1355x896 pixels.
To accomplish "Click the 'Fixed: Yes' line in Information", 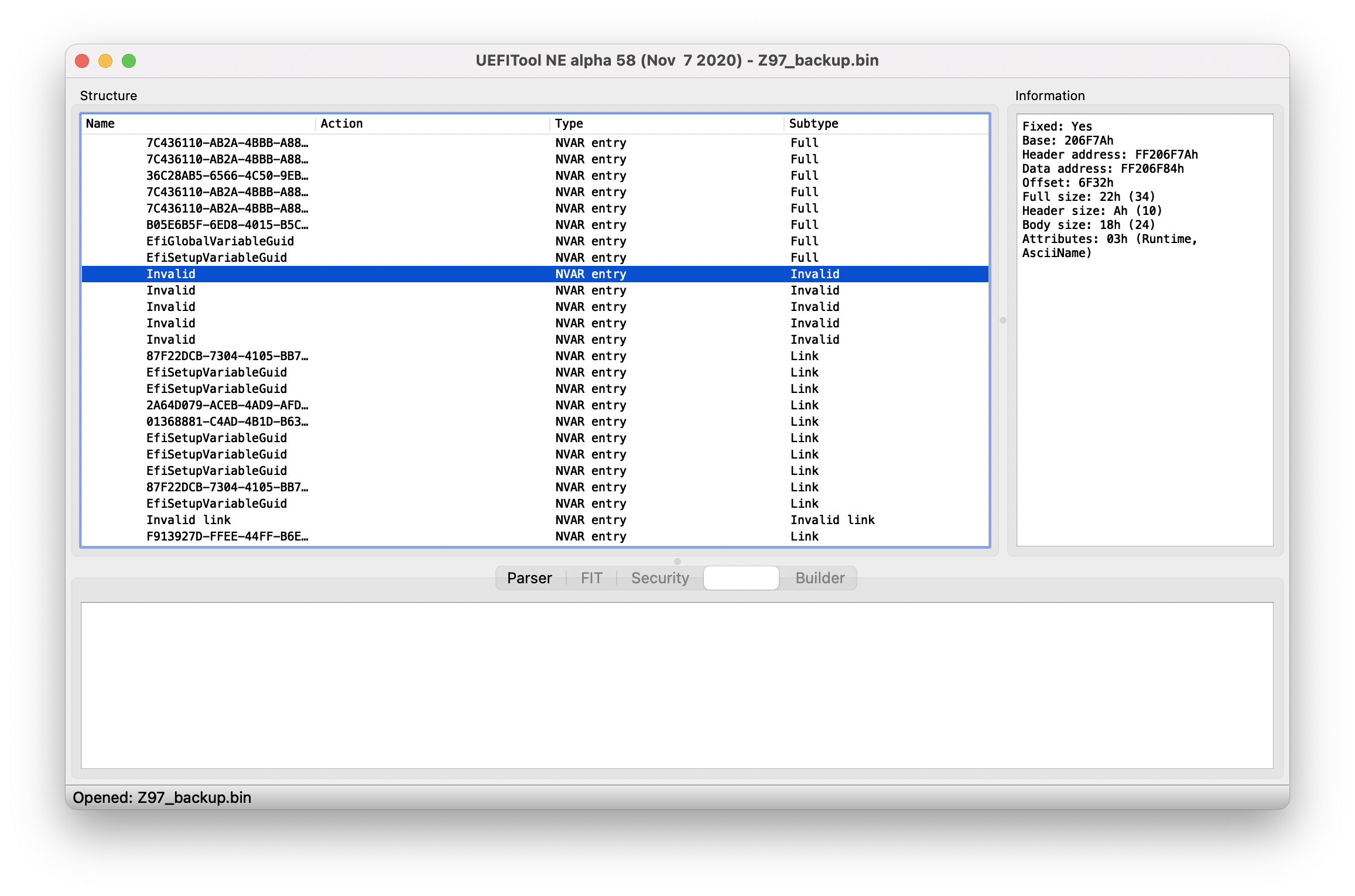I will coord(1057,126).
